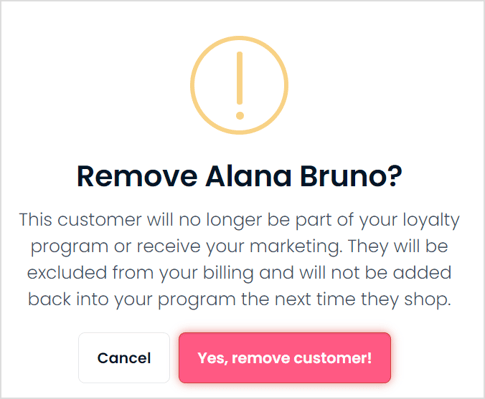The height and width of the screenshot is (399, 485).
Task: Click the word shop ending the description
Action: (428, 300)
